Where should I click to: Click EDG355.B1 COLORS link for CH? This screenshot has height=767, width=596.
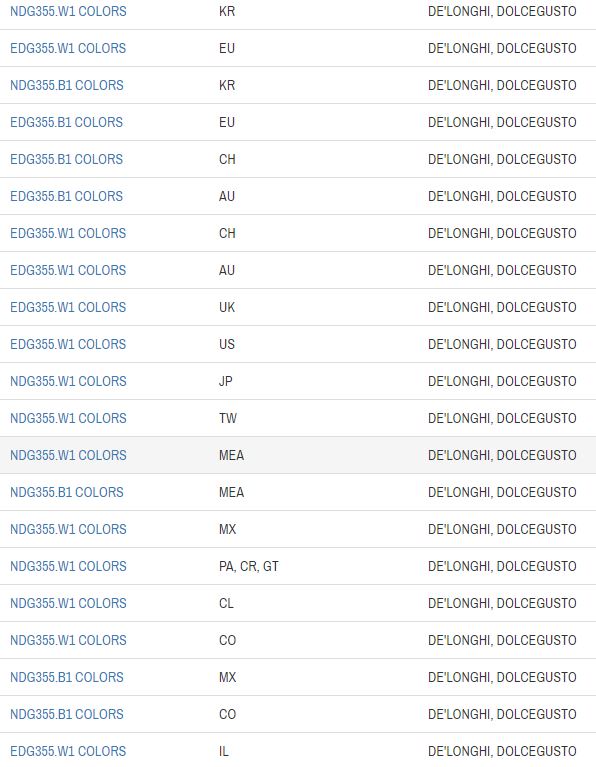(67, 159)
